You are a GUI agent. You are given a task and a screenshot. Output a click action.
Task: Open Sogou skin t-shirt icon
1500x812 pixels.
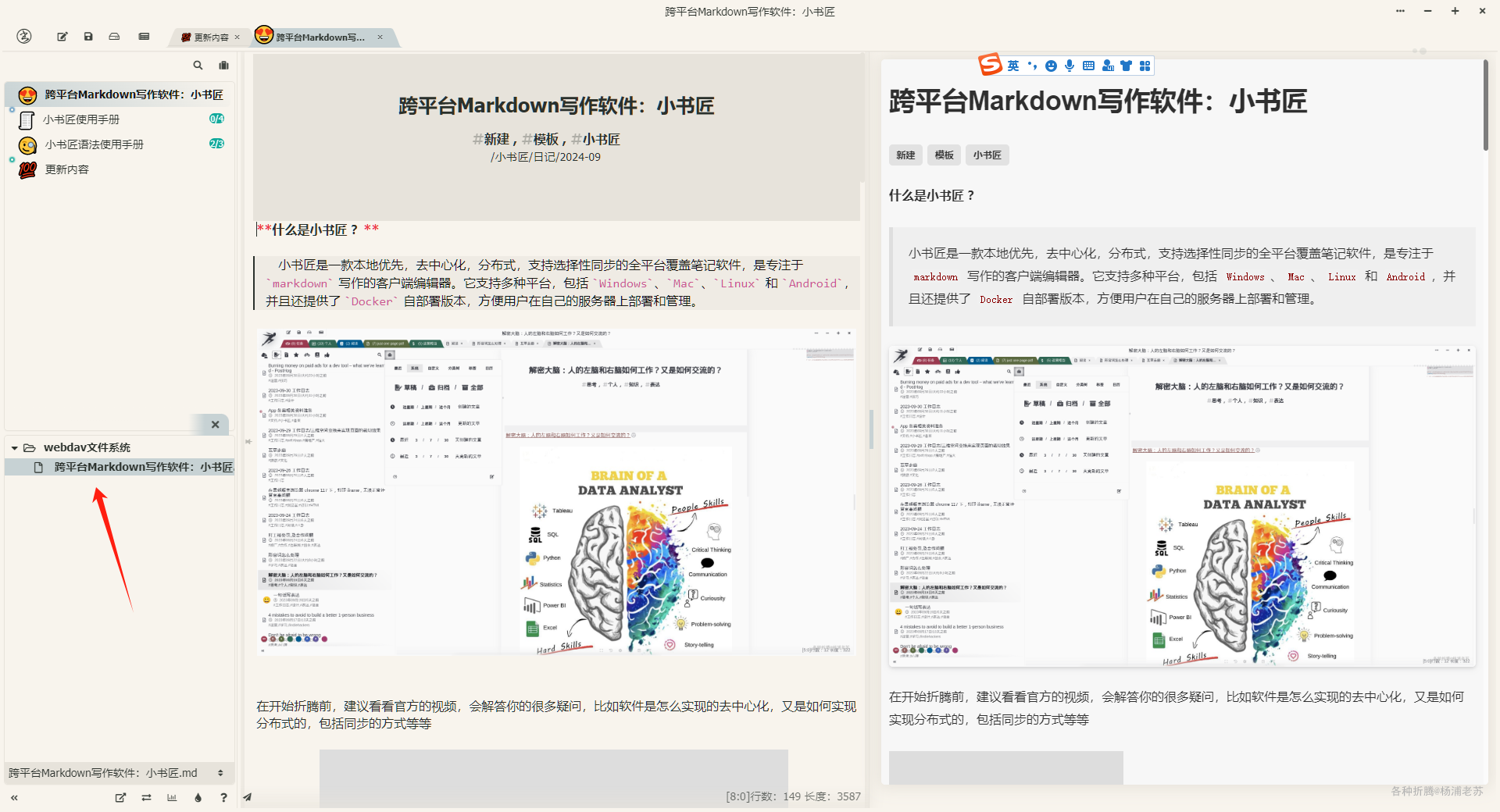1126,66
